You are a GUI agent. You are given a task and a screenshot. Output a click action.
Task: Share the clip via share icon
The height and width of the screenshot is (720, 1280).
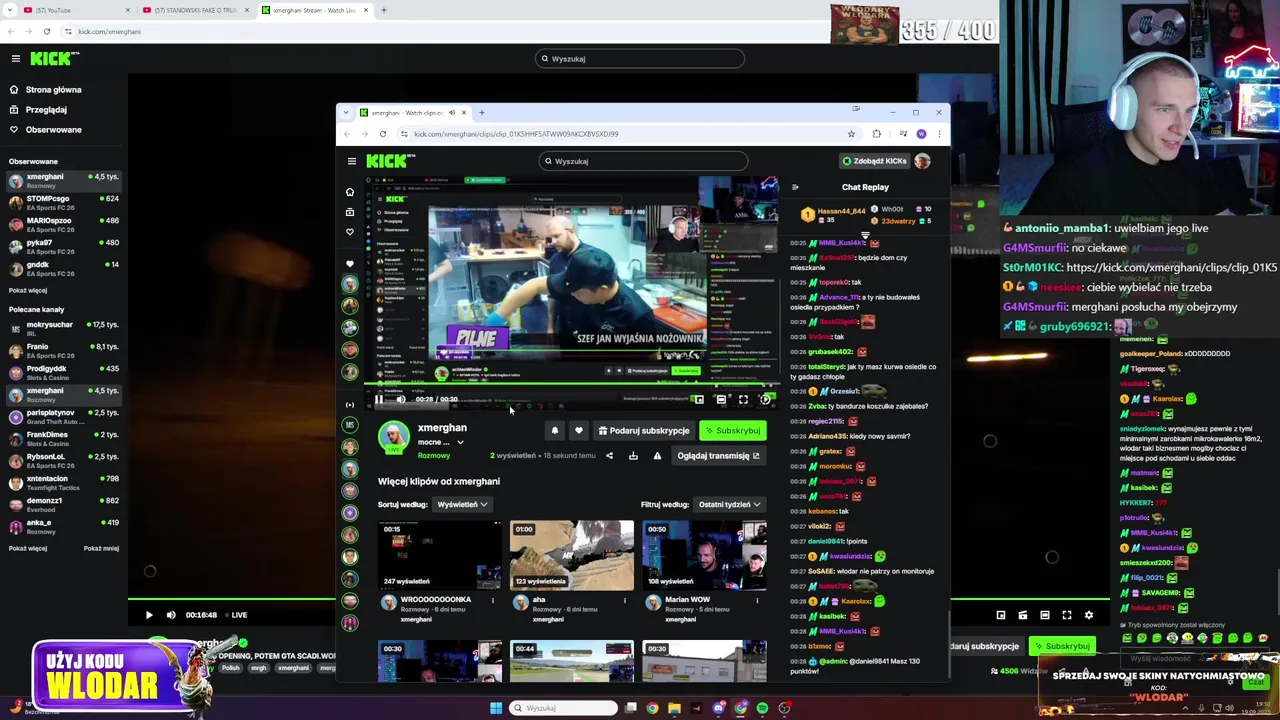(x=609, y=456)
